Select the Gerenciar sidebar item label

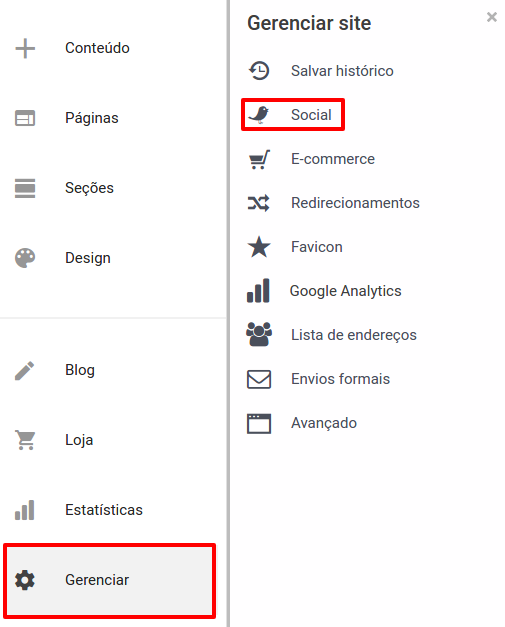click(97, 580)
